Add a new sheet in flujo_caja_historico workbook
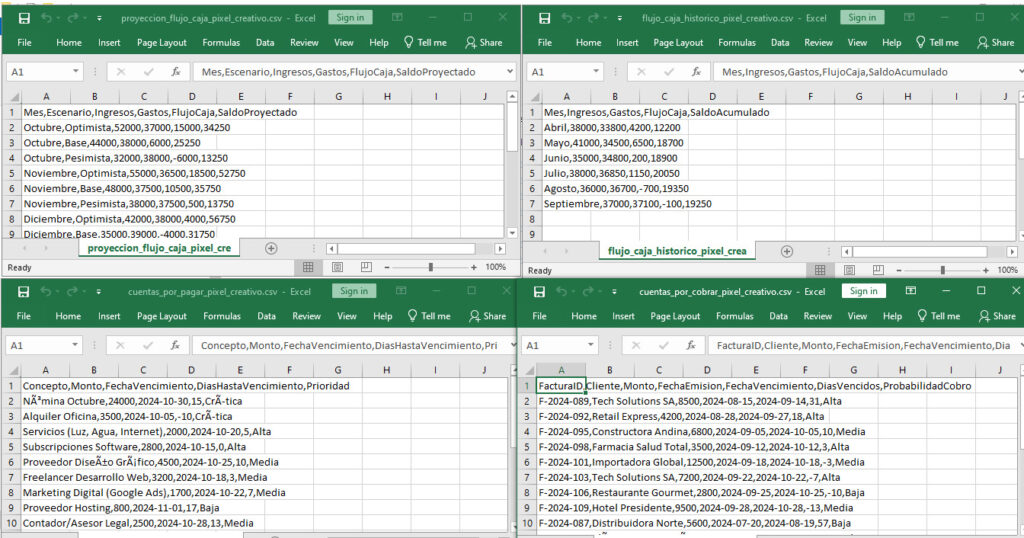 pos(787,251)
